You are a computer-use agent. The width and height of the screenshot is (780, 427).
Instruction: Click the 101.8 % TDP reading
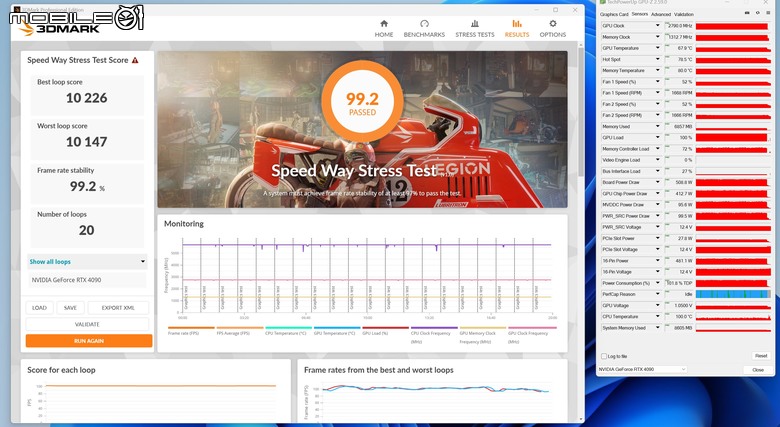point(679,283)
